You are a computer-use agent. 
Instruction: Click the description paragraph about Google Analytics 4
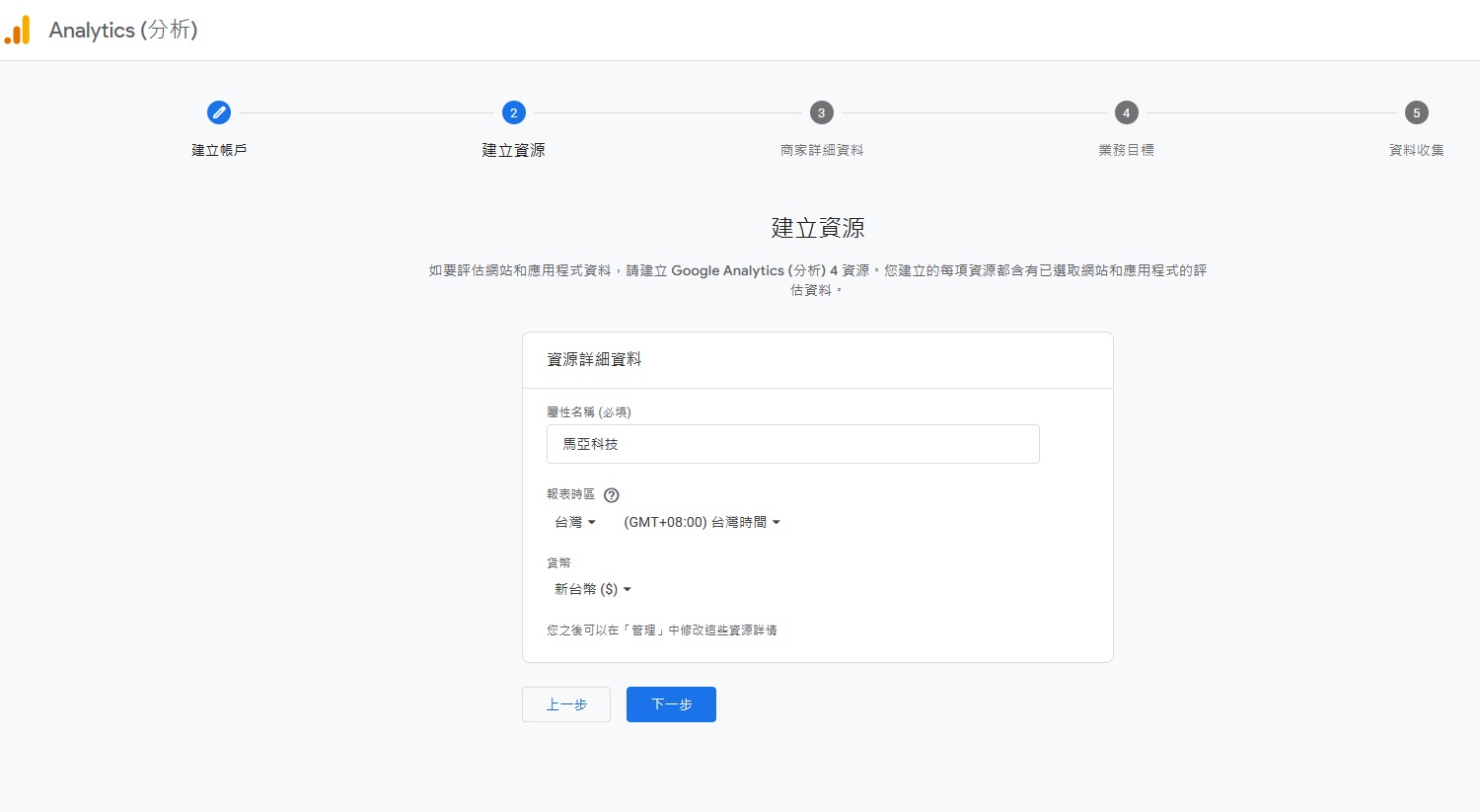(818, 280)
